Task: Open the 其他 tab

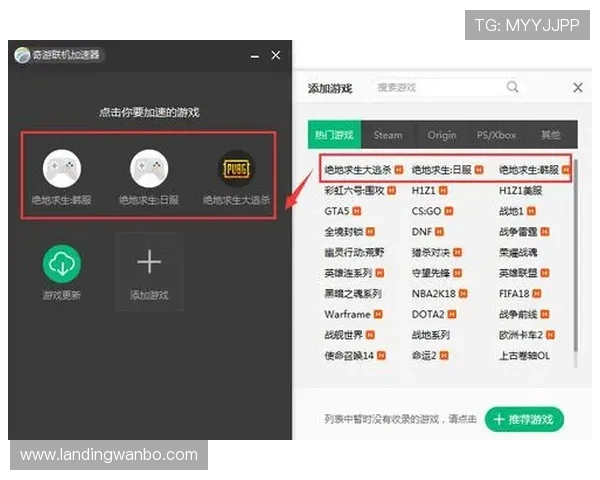Action: pos(550,135)
